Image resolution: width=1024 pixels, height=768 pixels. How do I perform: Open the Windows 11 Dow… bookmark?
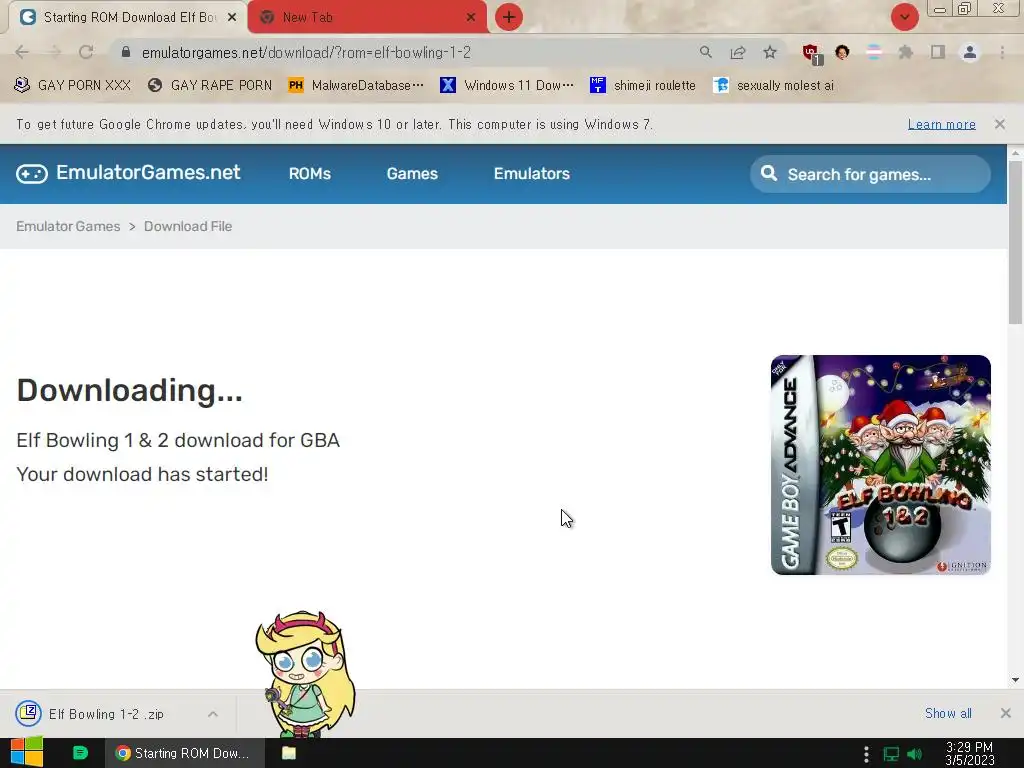point(507,85)
